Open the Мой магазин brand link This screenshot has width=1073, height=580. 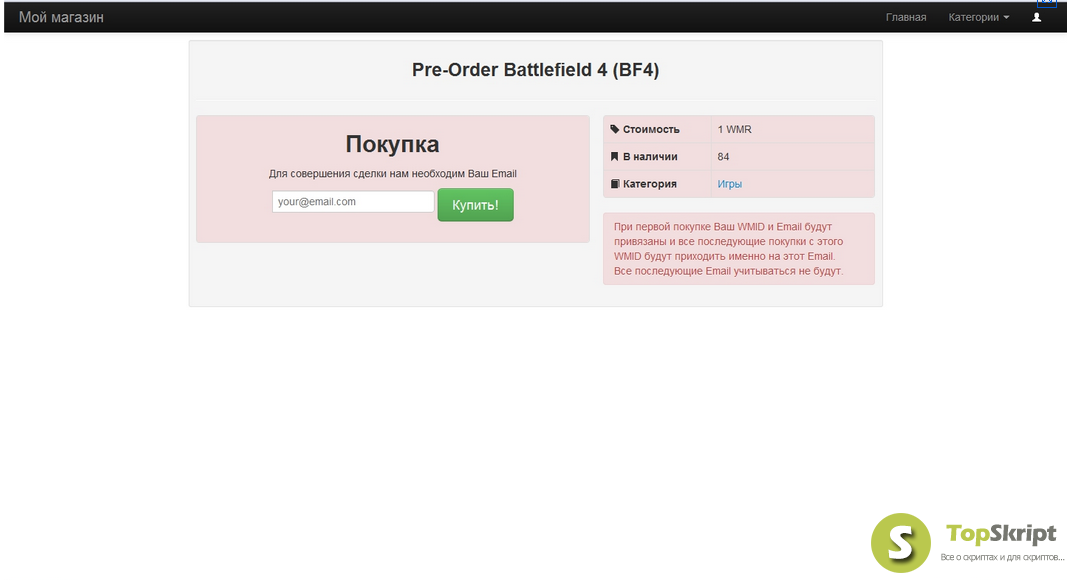61,17
